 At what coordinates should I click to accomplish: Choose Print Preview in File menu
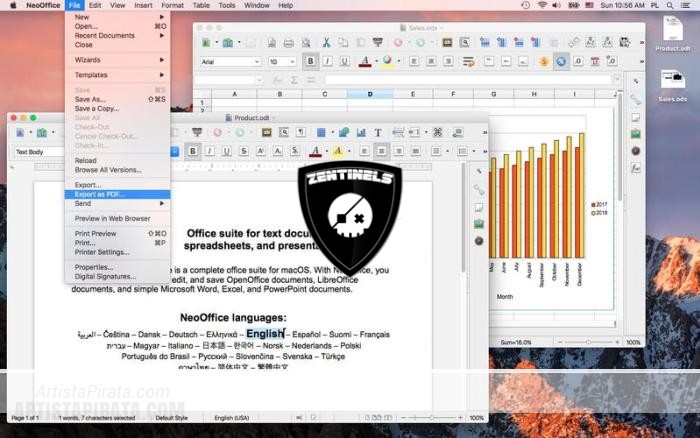coord(117,234)
